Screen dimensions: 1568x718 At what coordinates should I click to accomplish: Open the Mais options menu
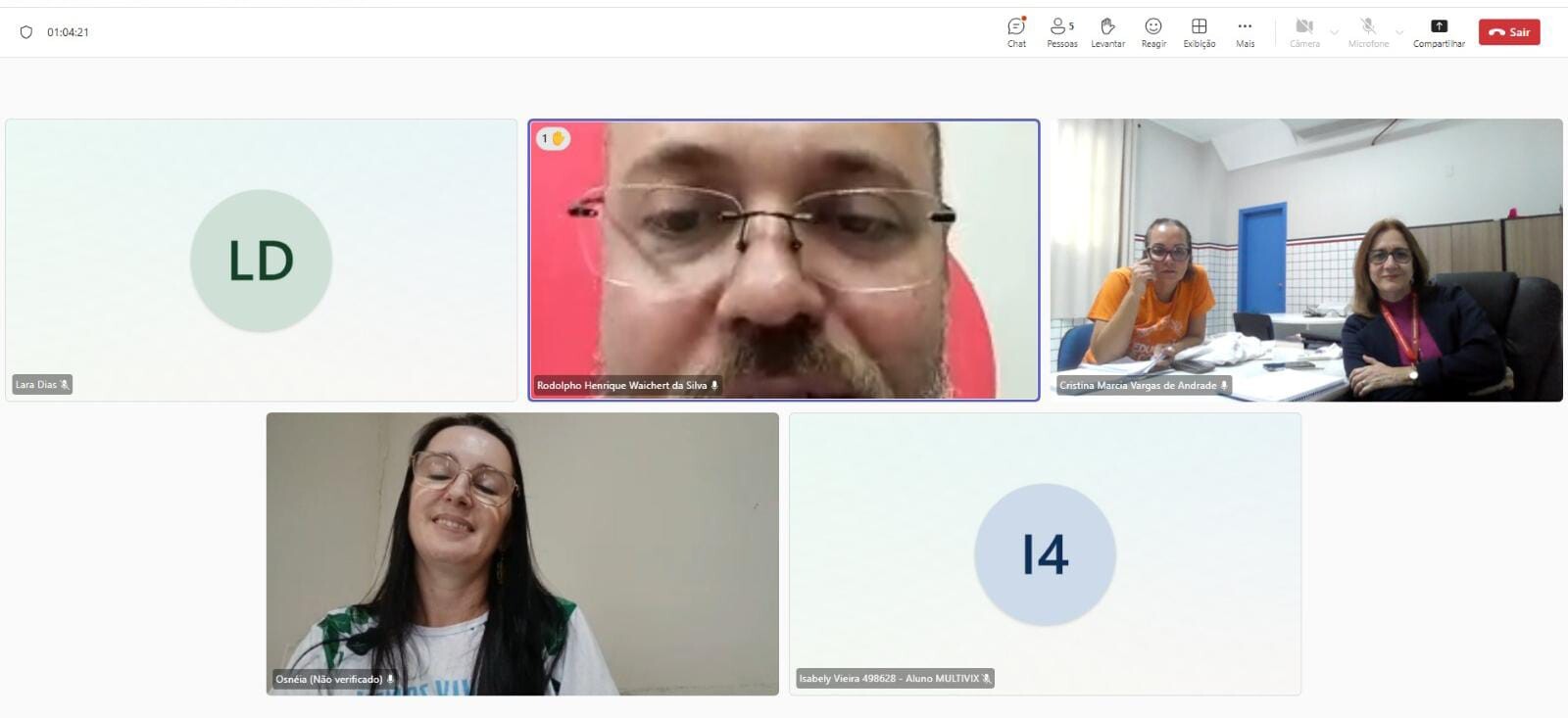pyautogui.click(x=1245, y=32)
